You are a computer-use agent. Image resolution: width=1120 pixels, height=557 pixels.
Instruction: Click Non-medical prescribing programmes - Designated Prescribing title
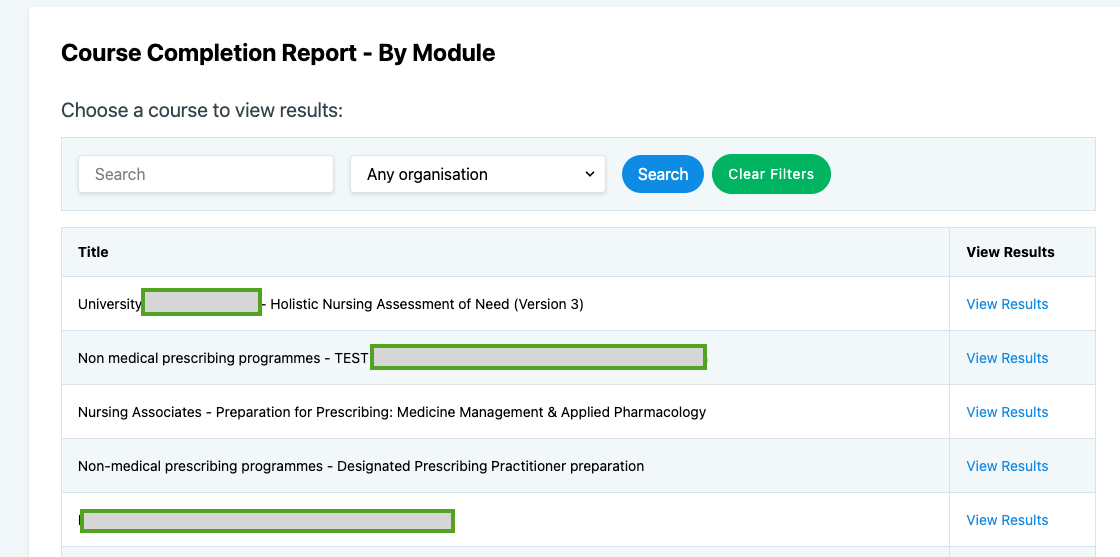coord(361,466)
